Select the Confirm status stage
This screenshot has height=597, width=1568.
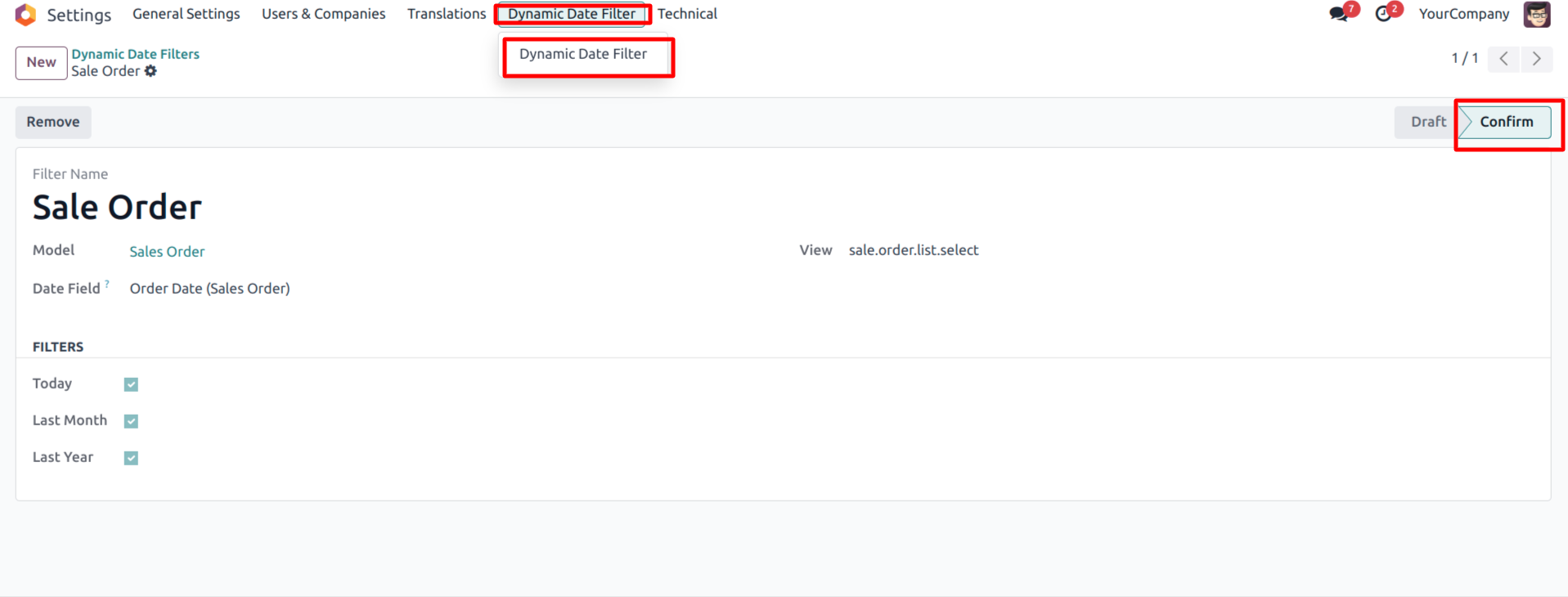[x=1506, y=122]
